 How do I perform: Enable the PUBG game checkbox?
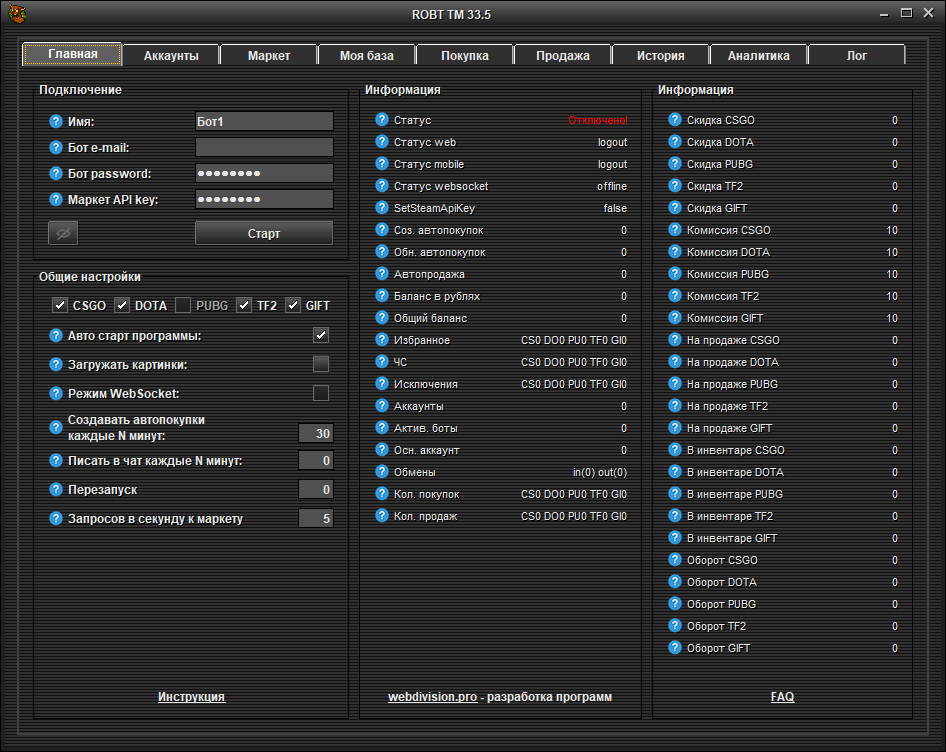point(184,305)
